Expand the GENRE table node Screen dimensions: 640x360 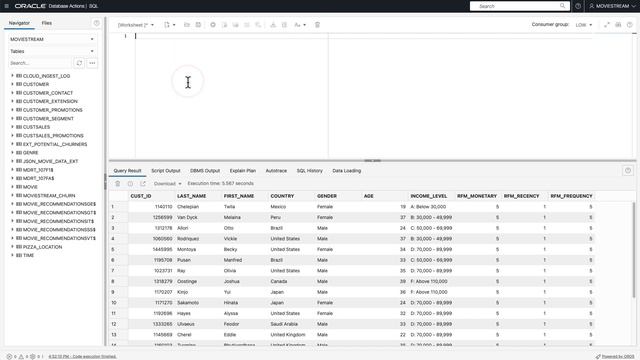coord(12,152)
